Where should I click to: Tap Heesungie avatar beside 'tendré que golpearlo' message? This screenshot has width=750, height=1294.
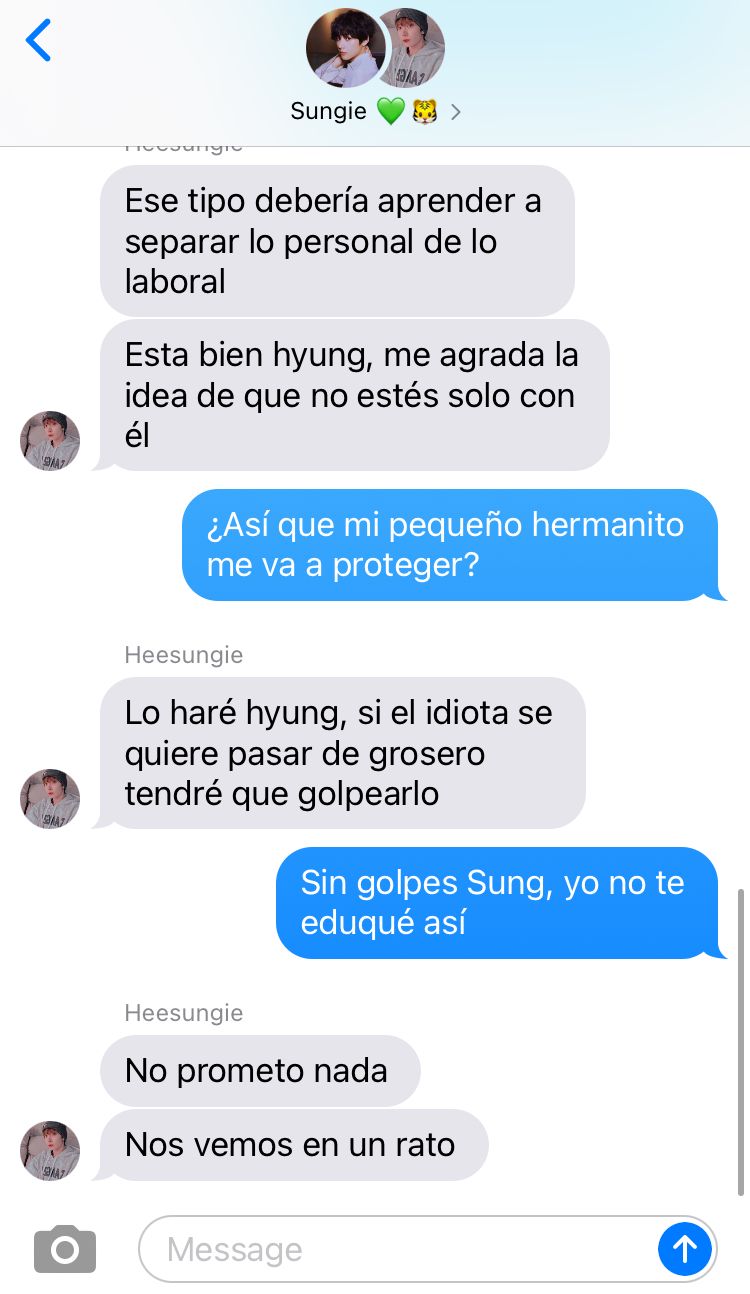click(x=50, y=798)
